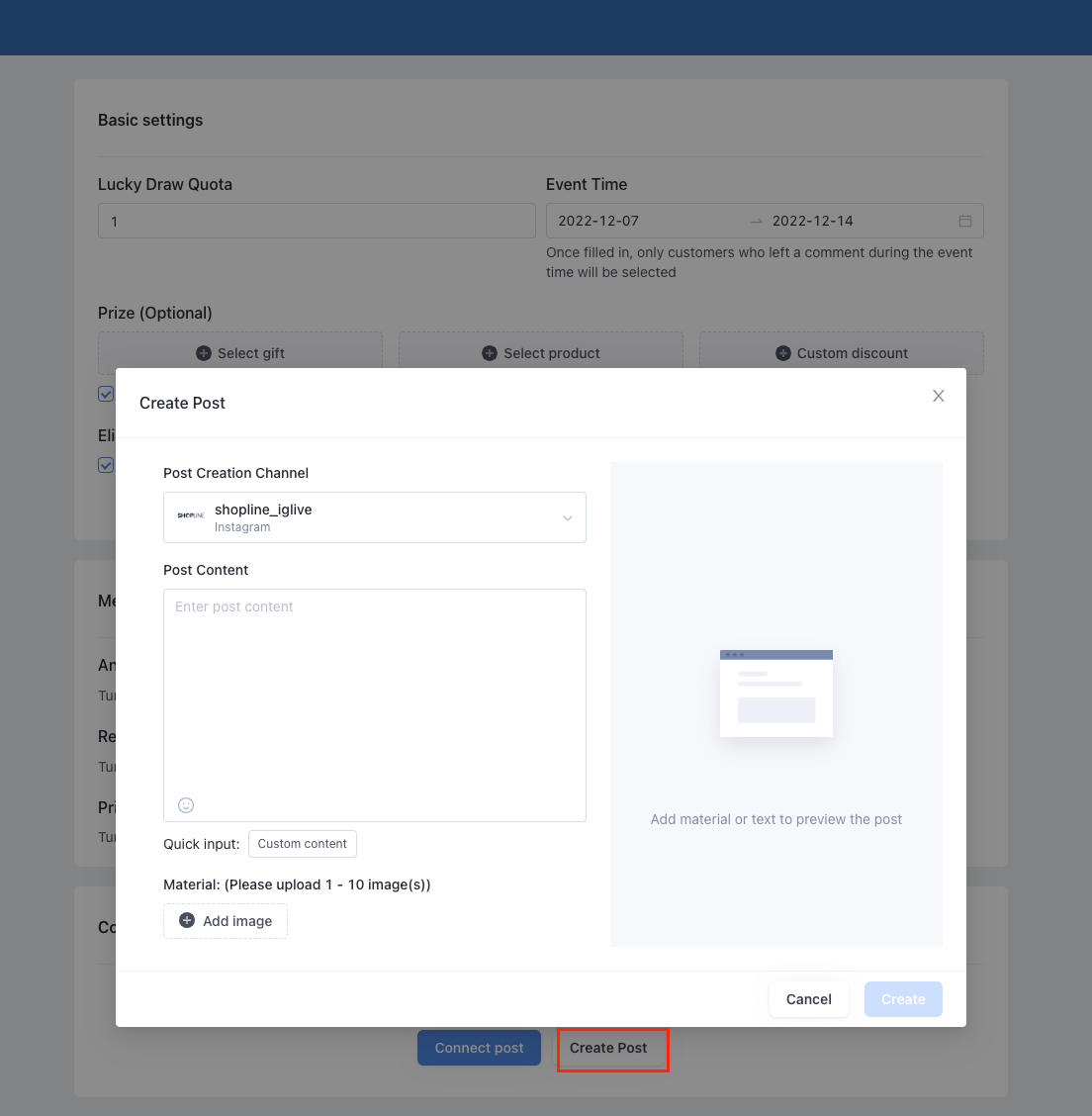Choose Select product prize option
1092x1116 pixels.
pos(541,353)
